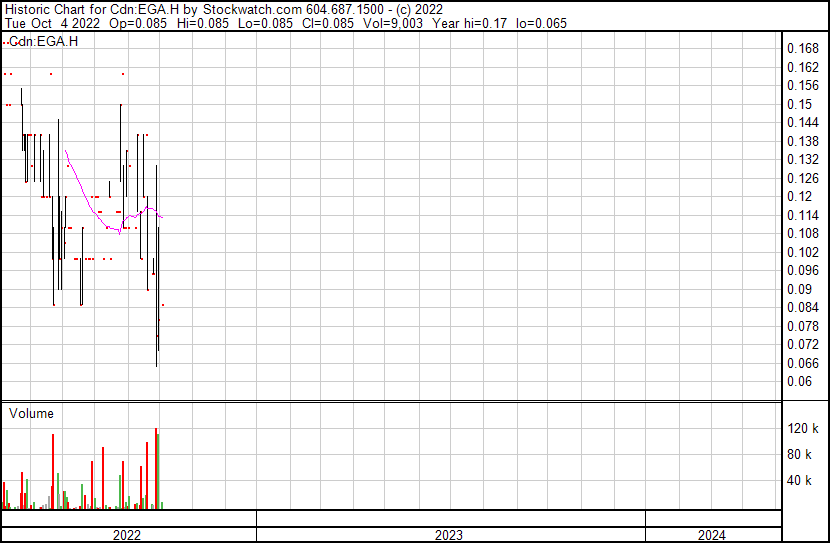Select the 2024 year label on timeline
The height and width of the screenshot is (543, 830).
tap(712, 535)
